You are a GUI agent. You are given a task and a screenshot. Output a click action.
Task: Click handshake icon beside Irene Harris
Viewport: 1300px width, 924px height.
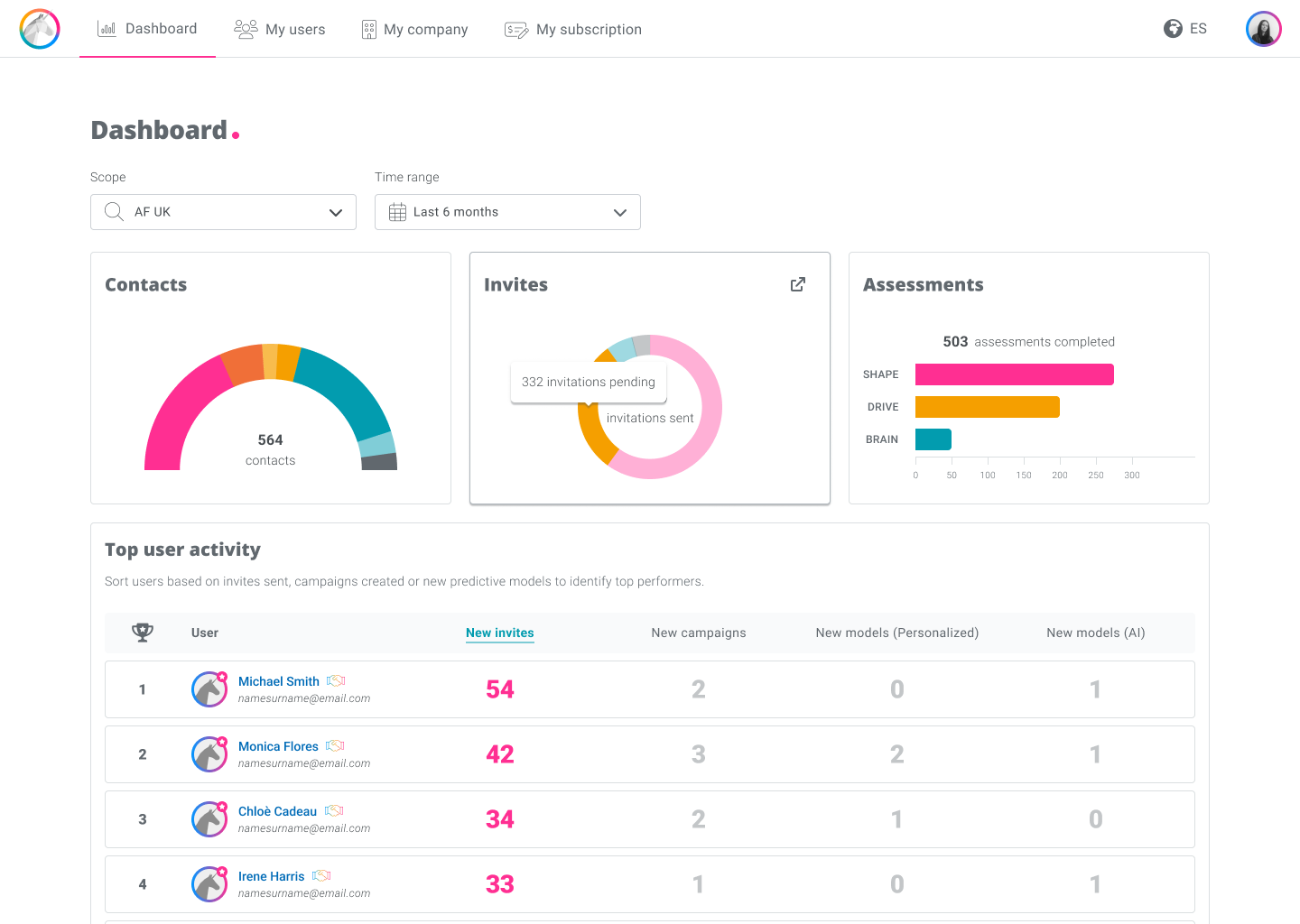tap(321, 876)
